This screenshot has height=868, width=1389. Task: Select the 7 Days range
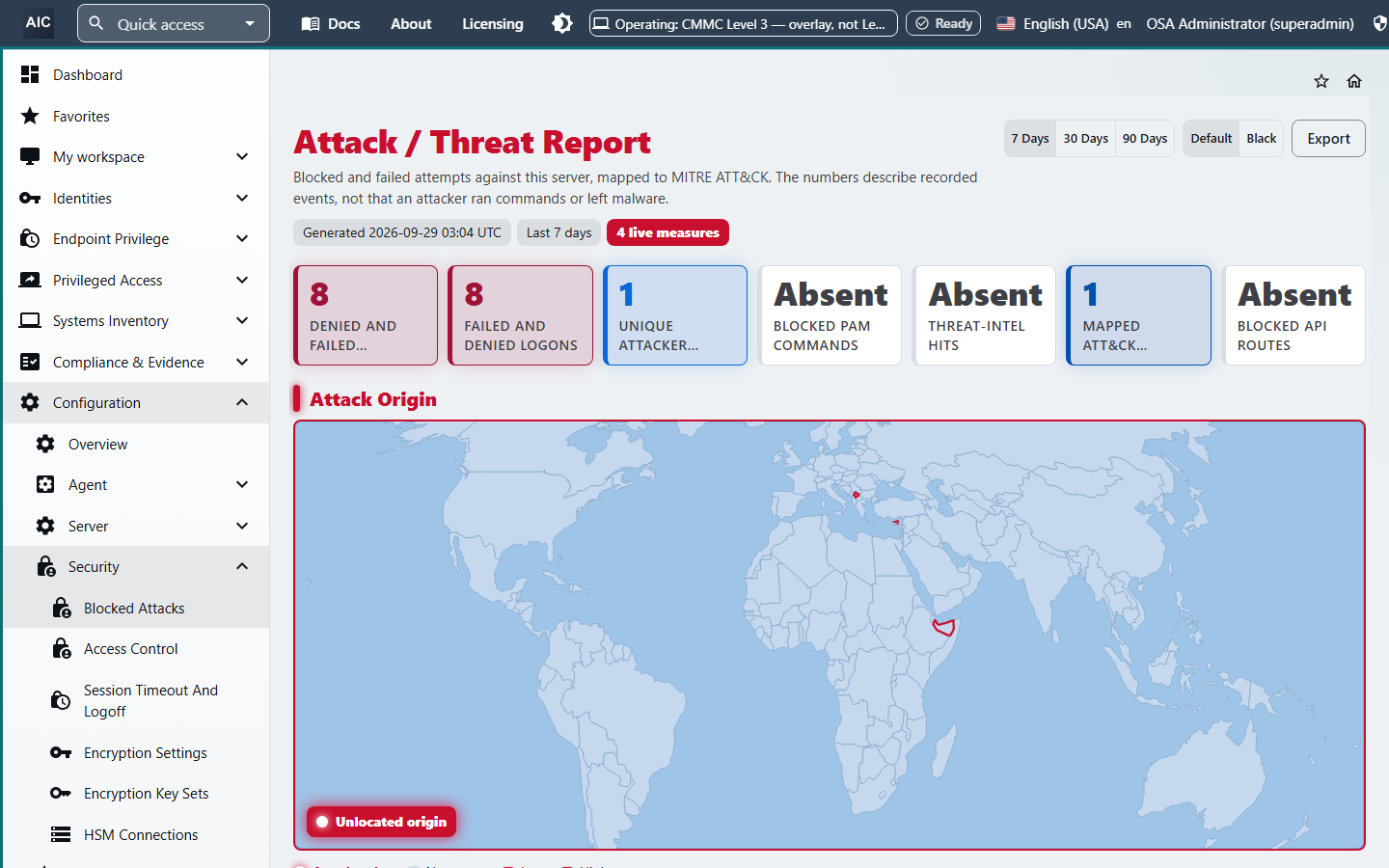pos(1030,138)
